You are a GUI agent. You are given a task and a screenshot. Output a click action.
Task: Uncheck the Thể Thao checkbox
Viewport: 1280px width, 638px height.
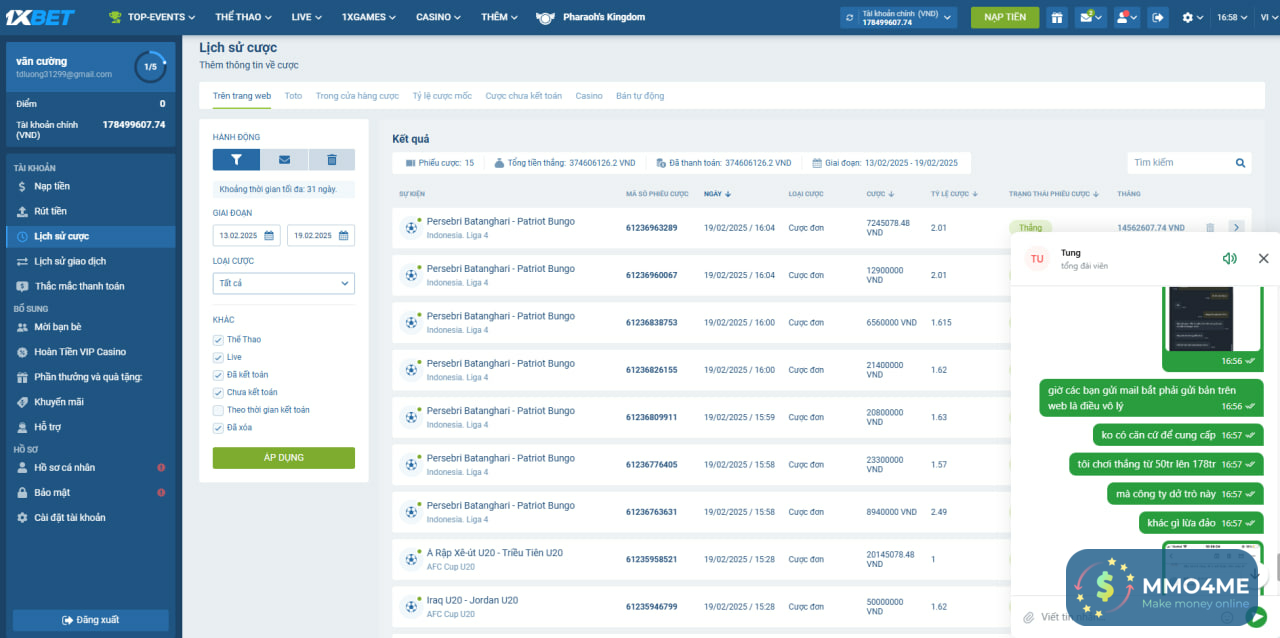click(218, 340)
